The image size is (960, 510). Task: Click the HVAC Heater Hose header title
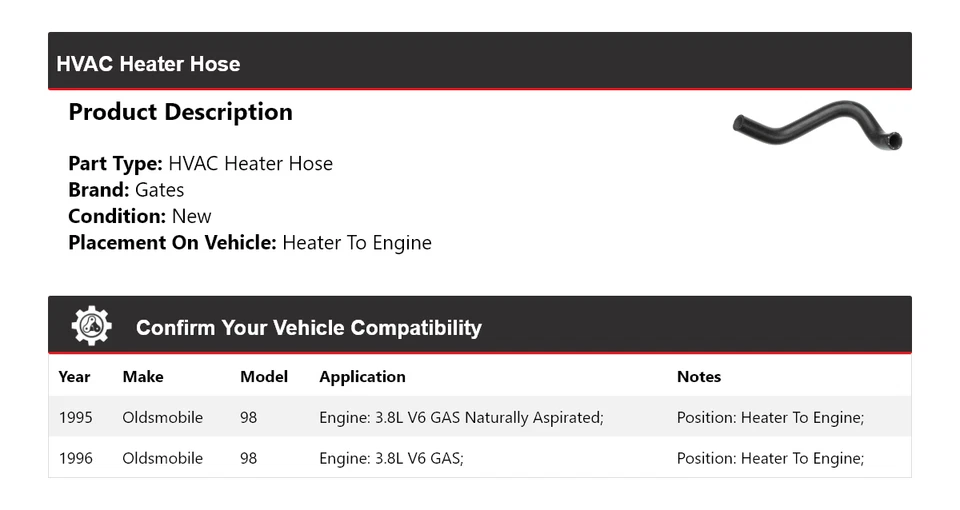tap(148, 64)
